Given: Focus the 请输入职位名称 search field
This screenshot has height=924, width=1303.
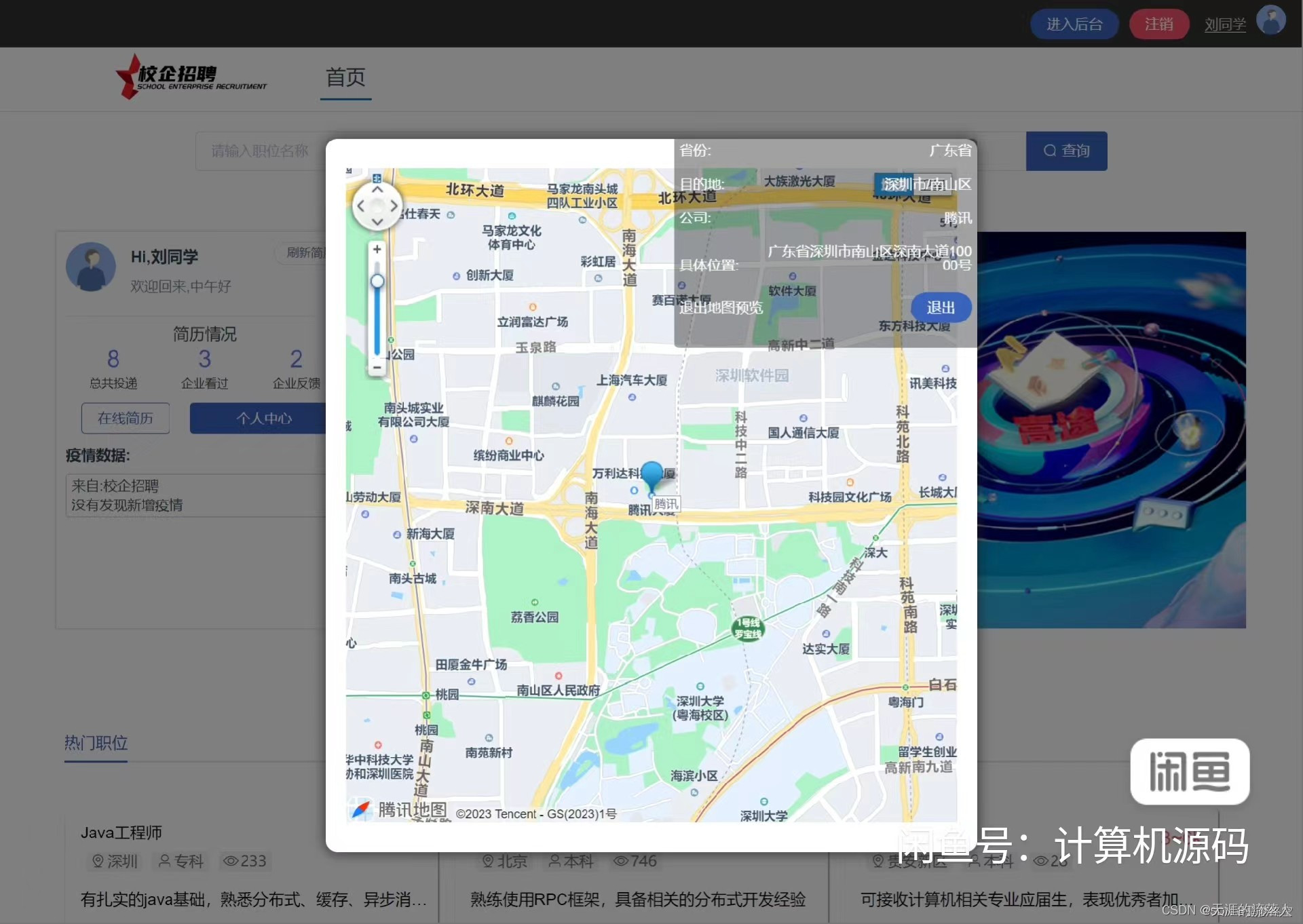Looking at the screenshot, I should [x=260, y=151].
